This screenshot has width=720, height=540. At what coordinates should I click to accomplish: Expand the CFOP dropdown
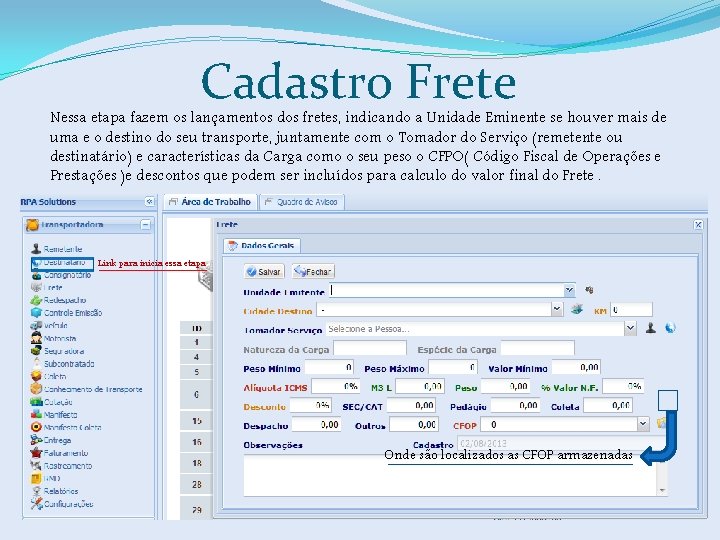click(x=643, y=423)
